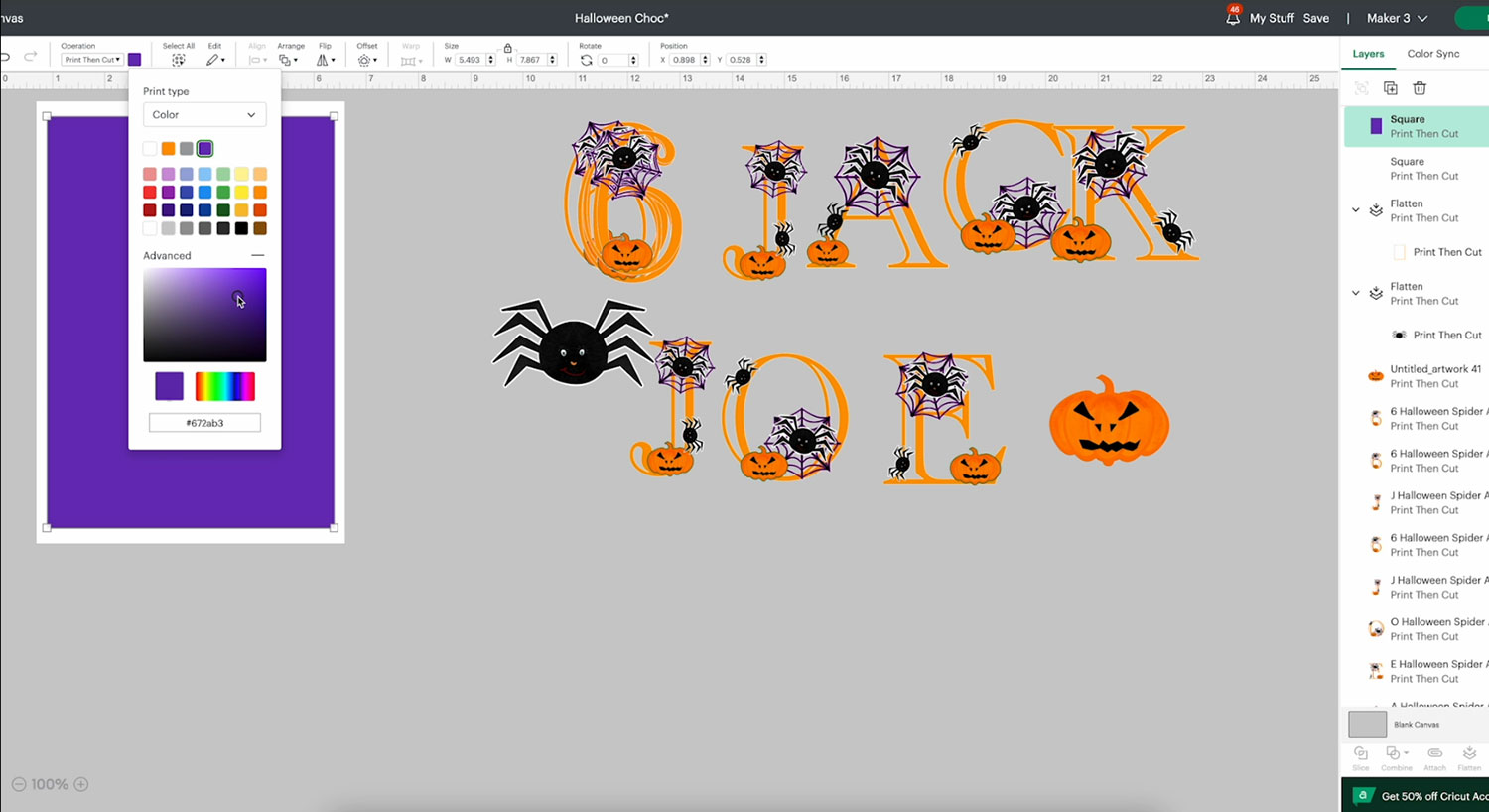Collapse the Advanced color section

[258, 255]
